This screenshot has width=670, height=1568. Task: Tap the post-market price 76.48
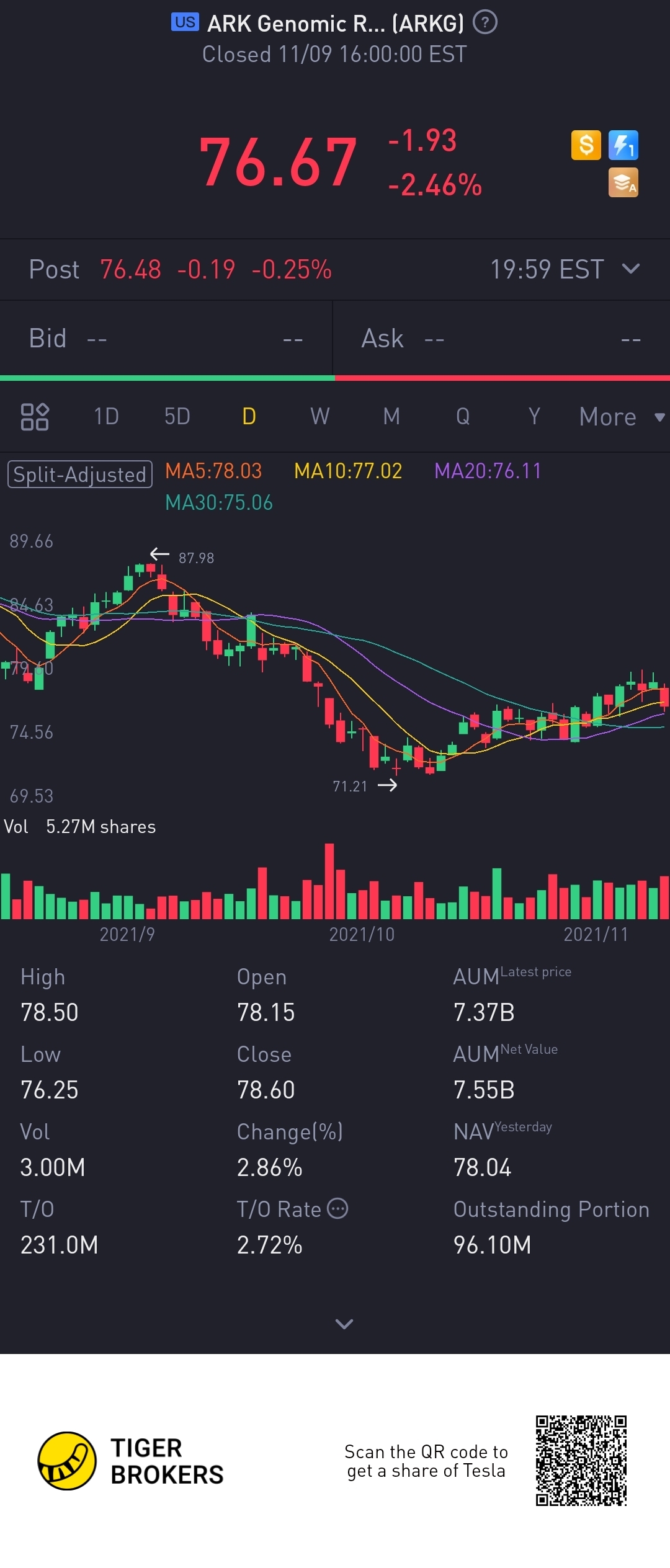(x=130, y=269)
